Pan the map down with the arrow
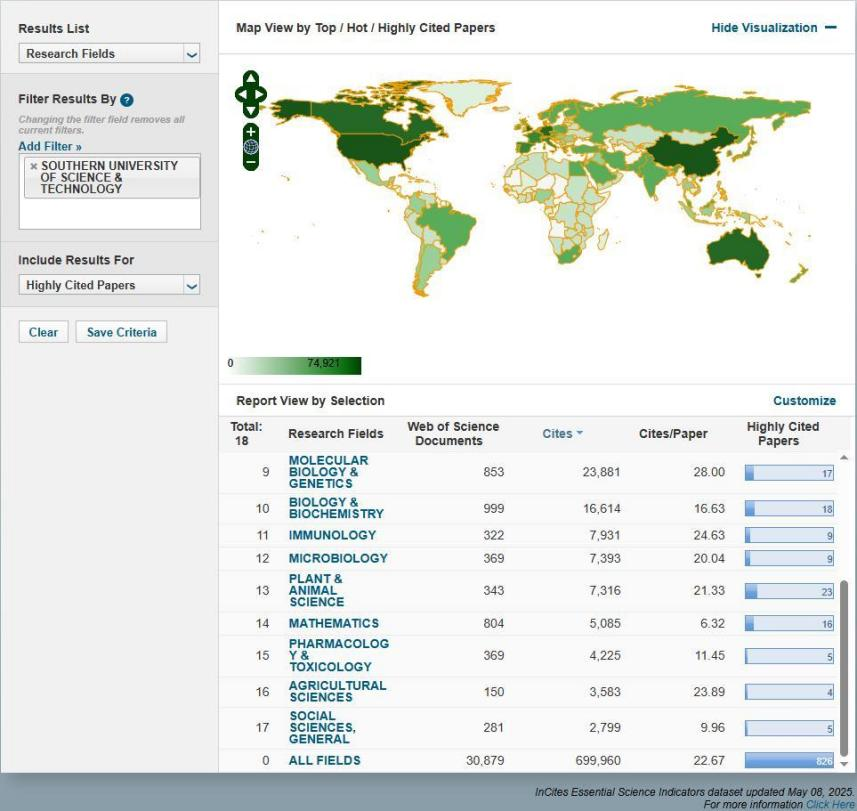Image resolution: width=857 pixels, height=811 pixels. (251, 111)
